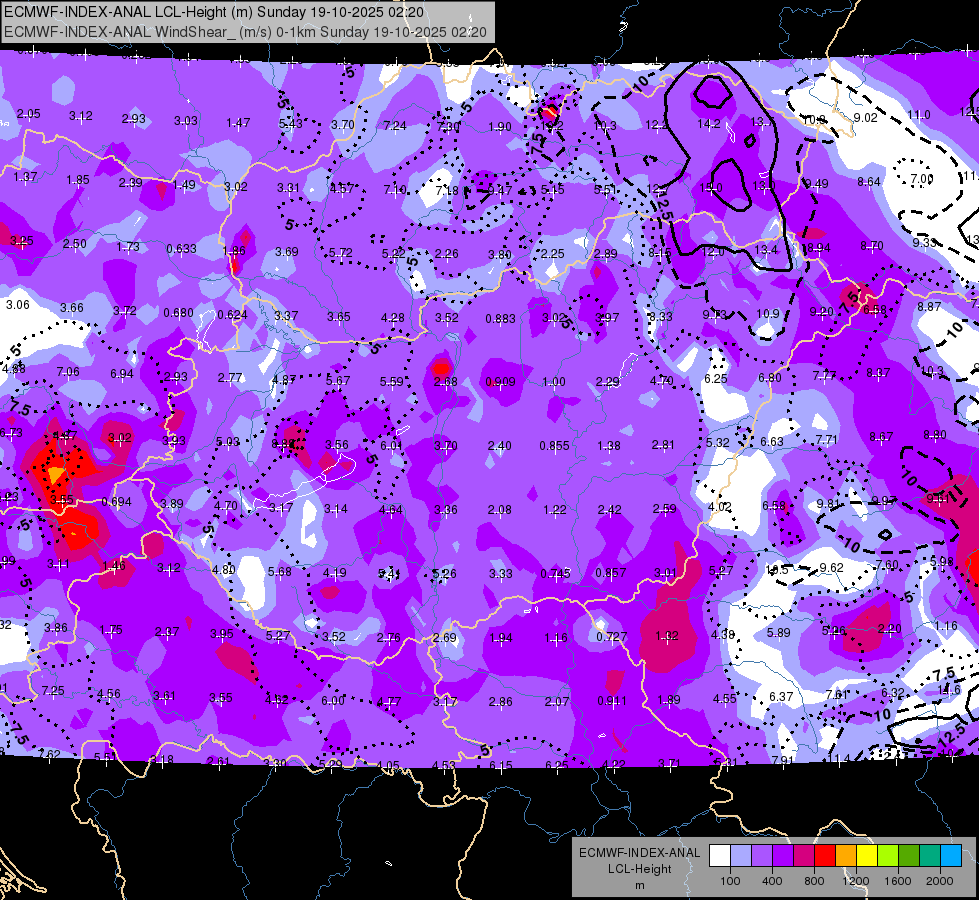This screenshot has height=900, width=979.
Task: Click the grid value '2.20'
Action: (x=890, y=628)
